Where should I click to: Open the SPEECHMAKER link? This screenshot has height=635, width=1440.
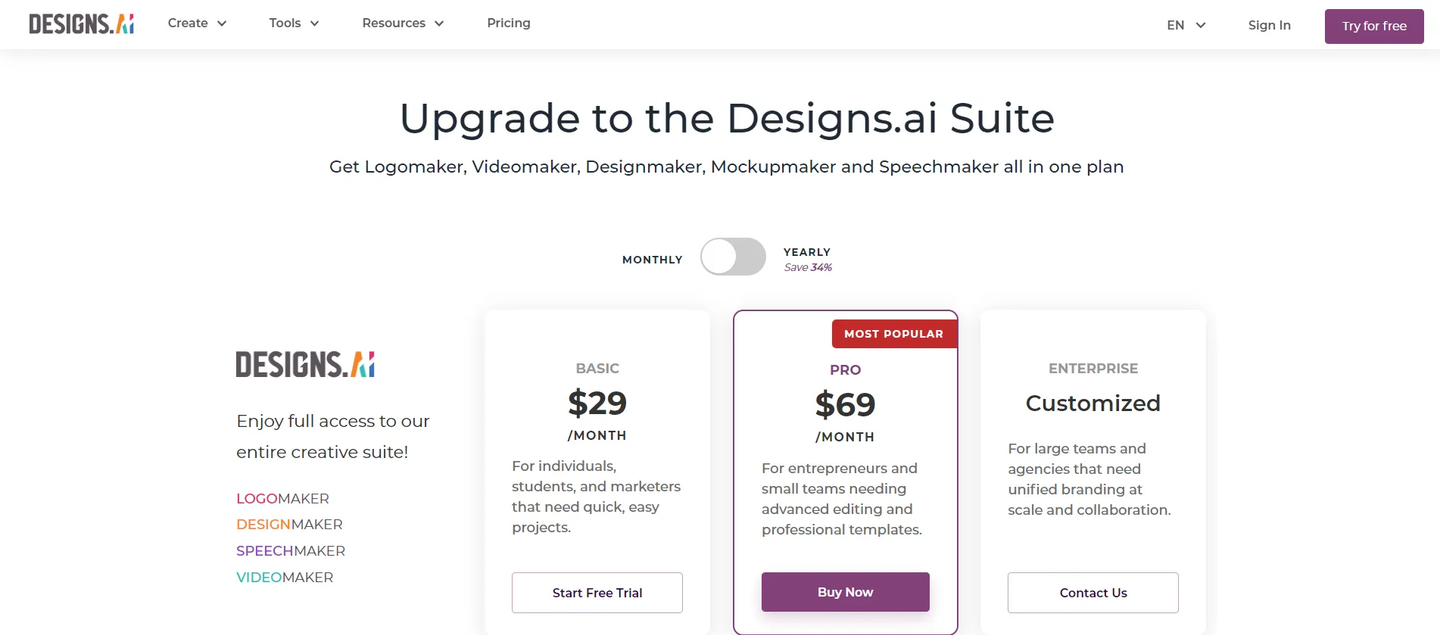coord(290,551)
